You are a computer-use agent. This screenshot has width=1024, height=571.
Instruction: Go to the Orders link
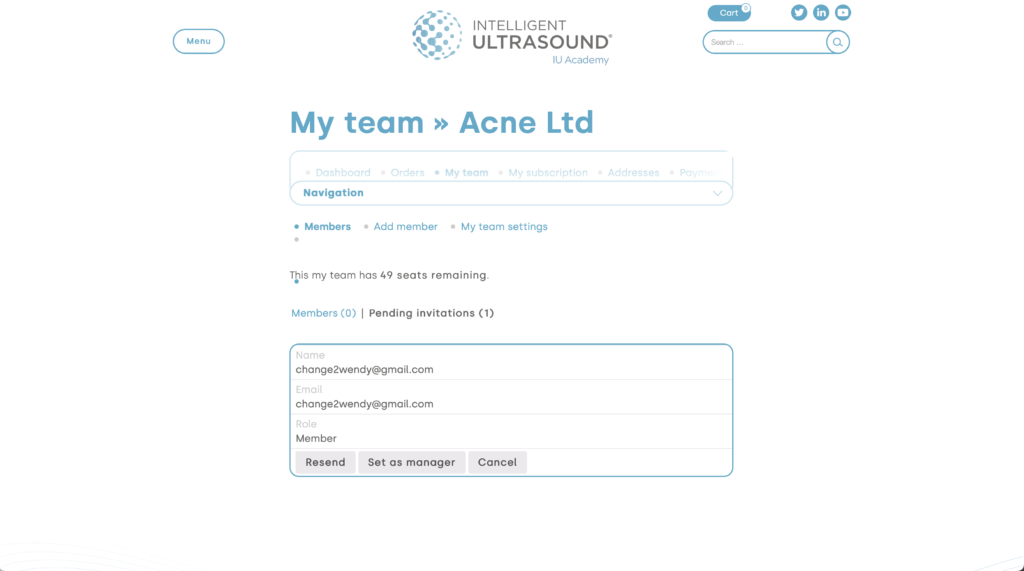pyautogui.click(x=407, y=173)
